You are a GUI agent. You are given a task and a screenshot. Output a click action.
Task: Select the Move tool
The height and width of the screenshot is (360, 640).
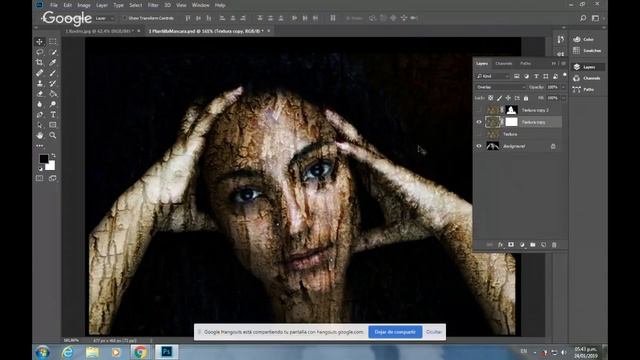40,42
